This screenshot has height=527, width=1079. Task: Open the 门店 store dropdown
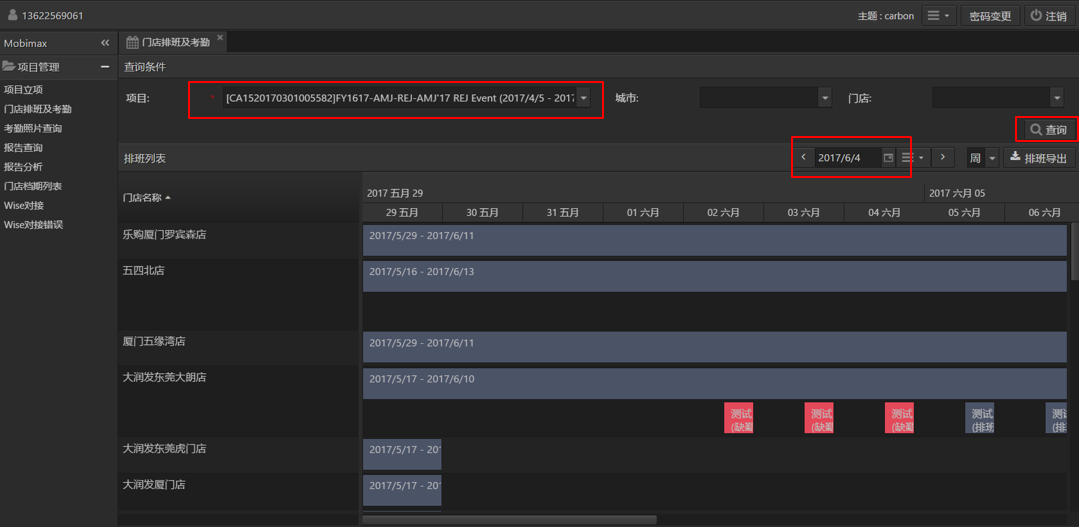(1056, 98)
